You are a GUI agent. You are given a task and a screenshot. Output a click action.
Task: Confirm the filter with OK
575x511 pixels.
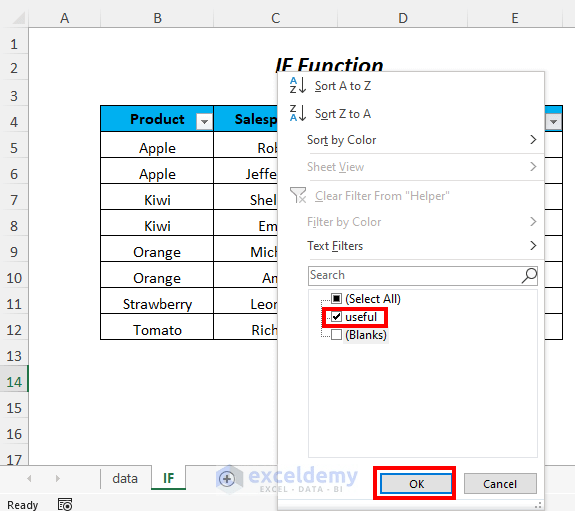point(416,484)
